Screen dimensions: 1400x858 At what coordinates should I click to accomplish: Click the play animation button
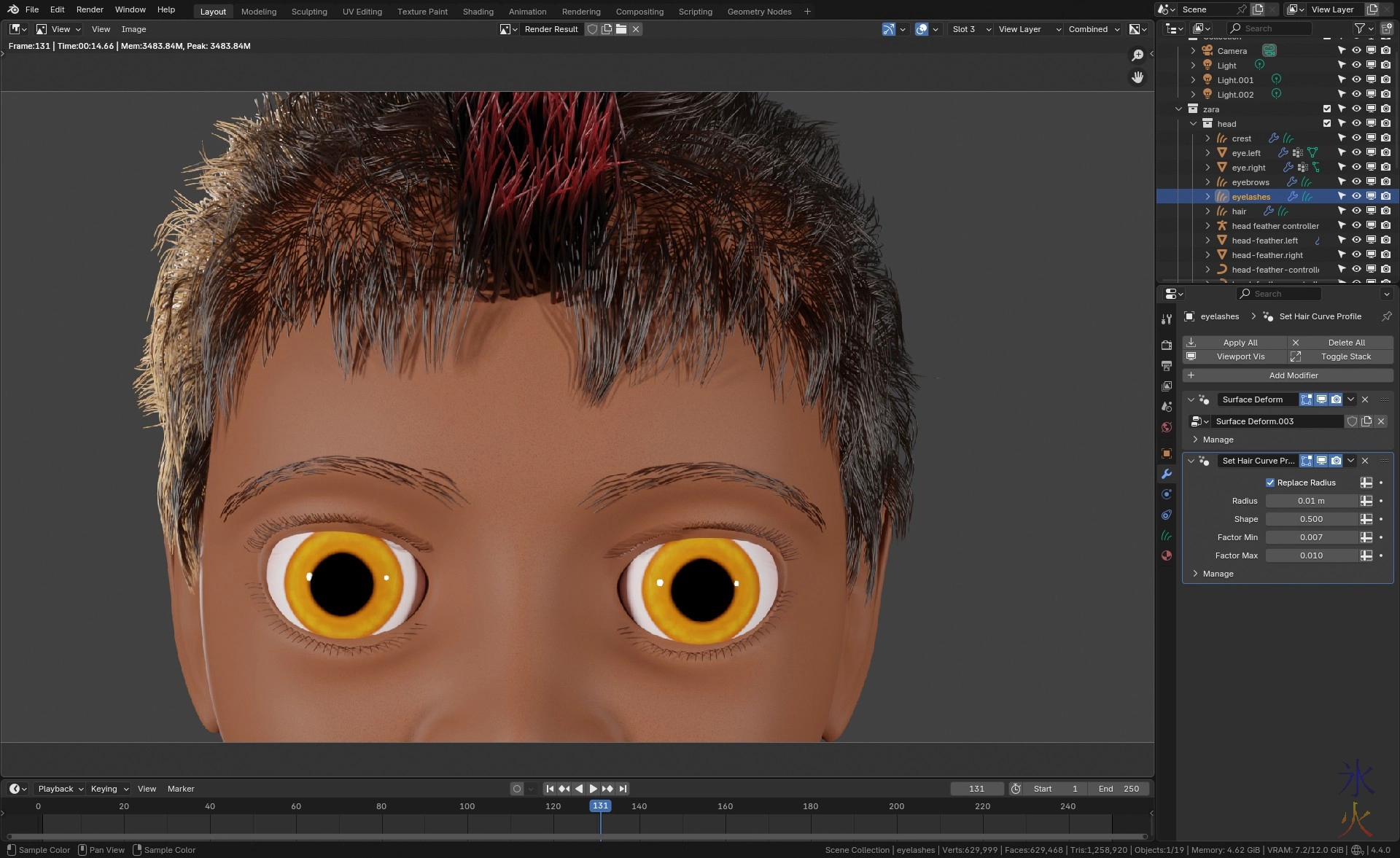593,789
